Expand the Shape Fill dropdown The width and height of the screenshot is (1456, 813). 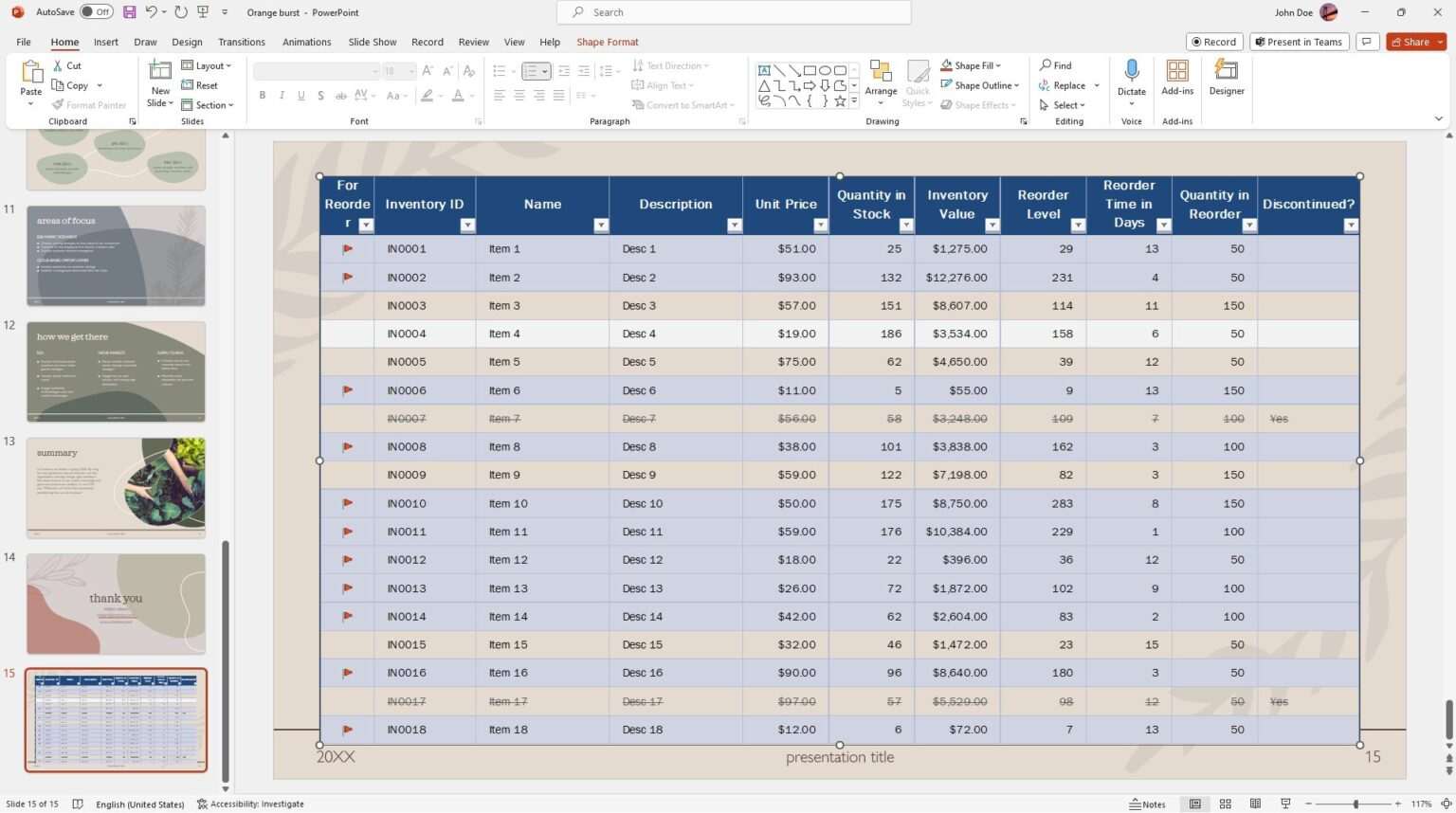pyautogui.click(x=998, y=65)
